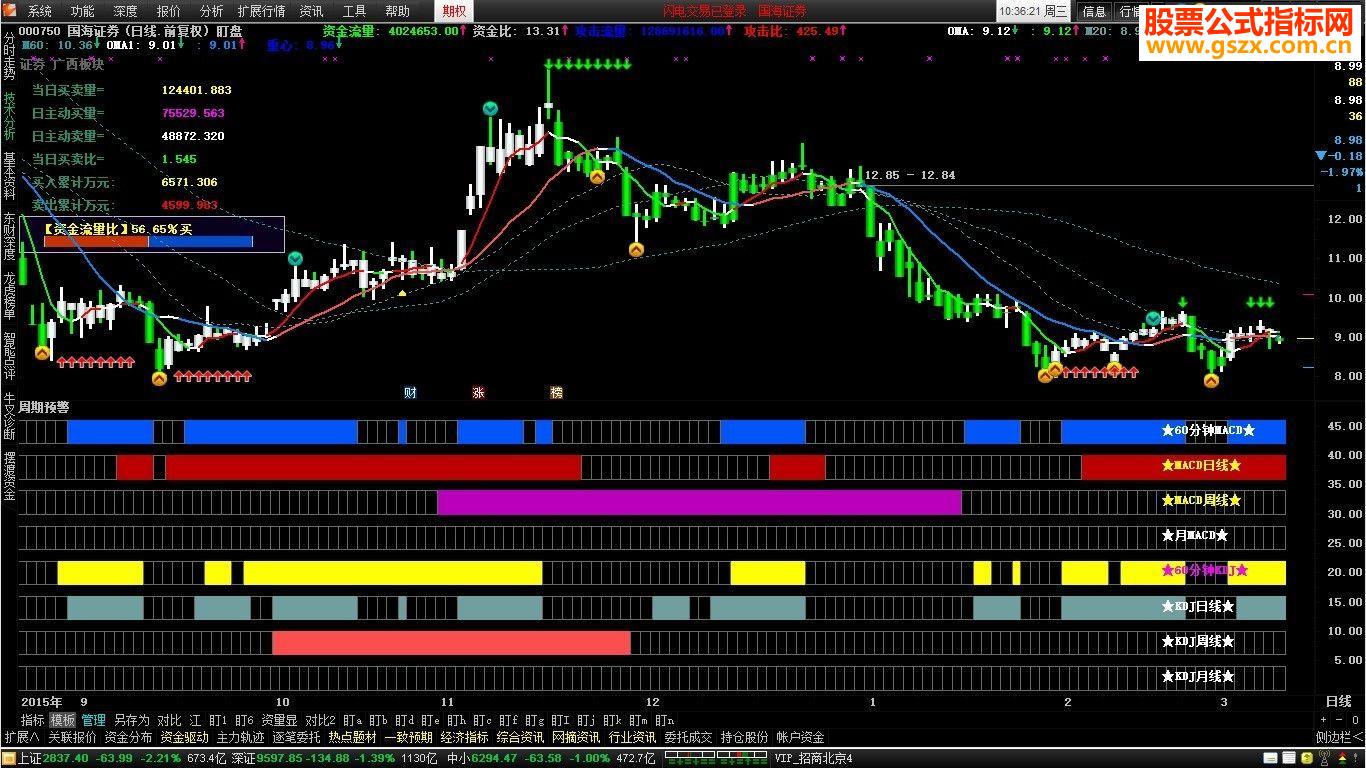The height and width of the screenshot is (768, 1366).
Task: Open the 资金驱动 tab
Action: (x=184, y=738)
